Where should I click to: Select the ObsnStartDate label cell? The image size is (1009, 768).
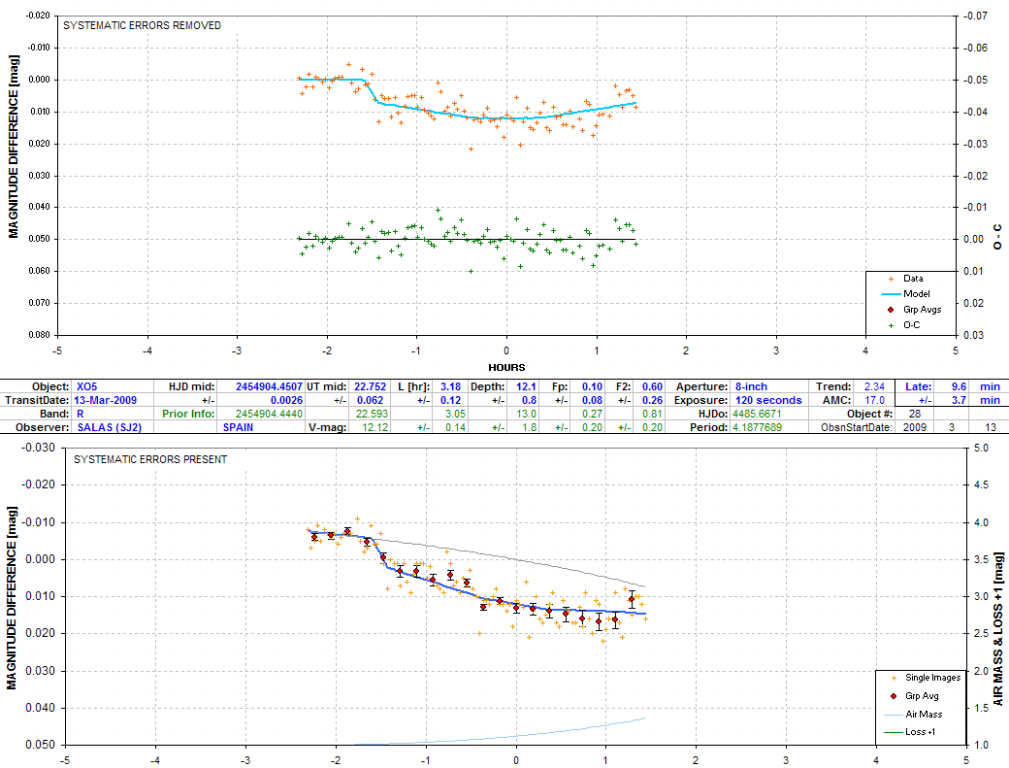coord(856,427)
